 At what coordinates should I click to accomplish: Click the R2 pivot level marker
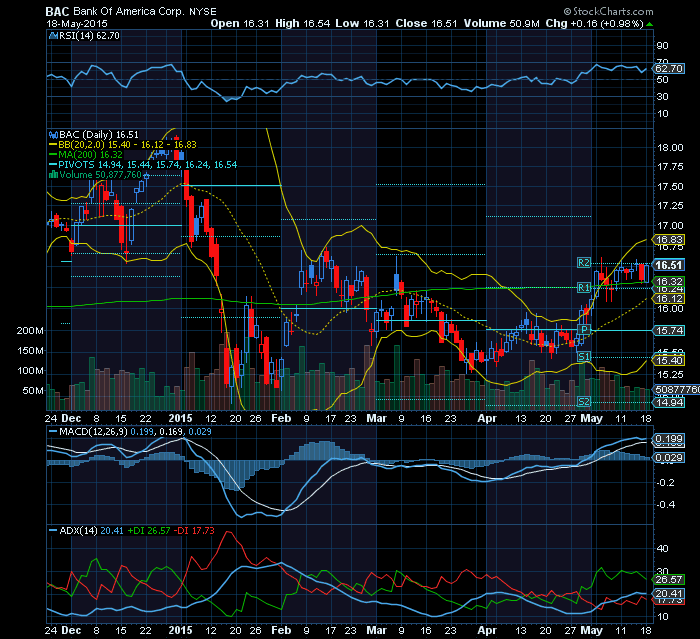coord(584,263)
